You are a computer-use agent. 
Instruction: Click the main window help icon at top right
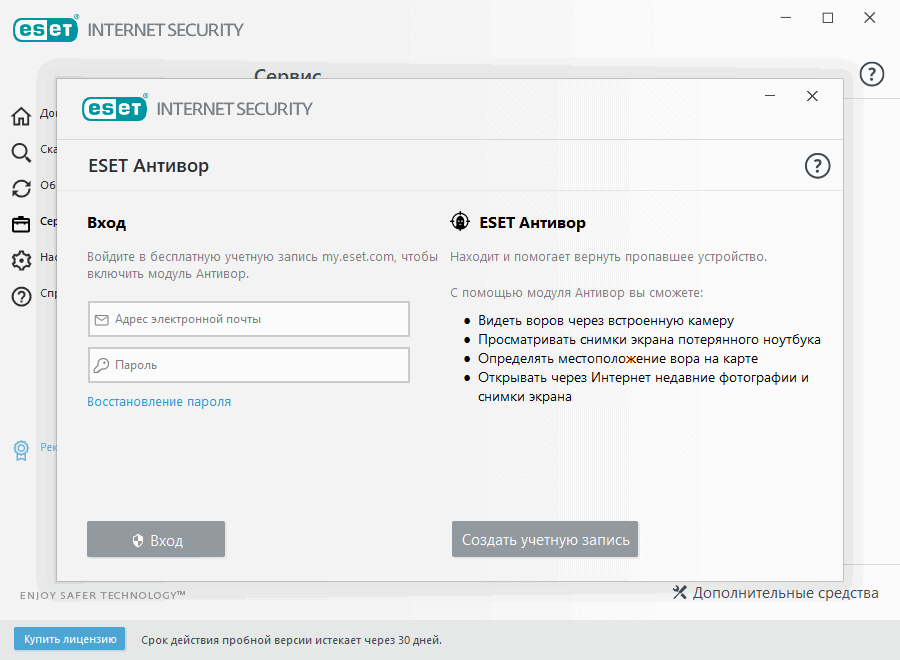point(872,74)
